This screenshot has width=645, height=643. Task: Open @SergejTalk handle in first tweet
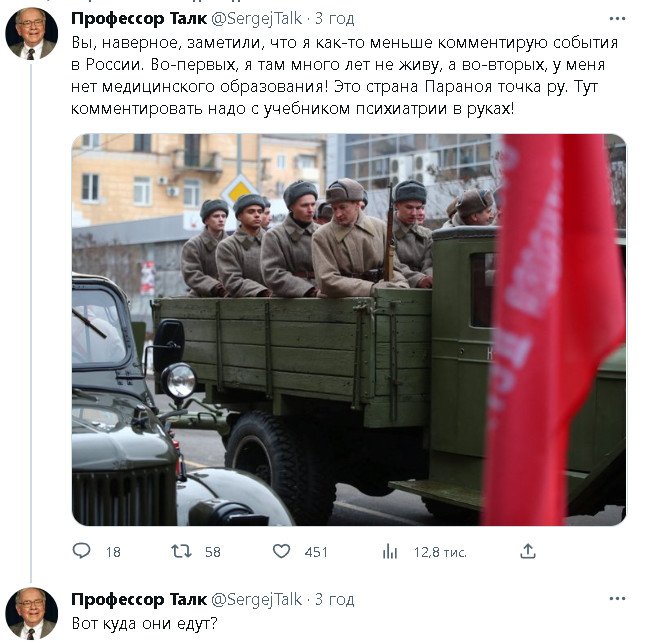point(257,19)
